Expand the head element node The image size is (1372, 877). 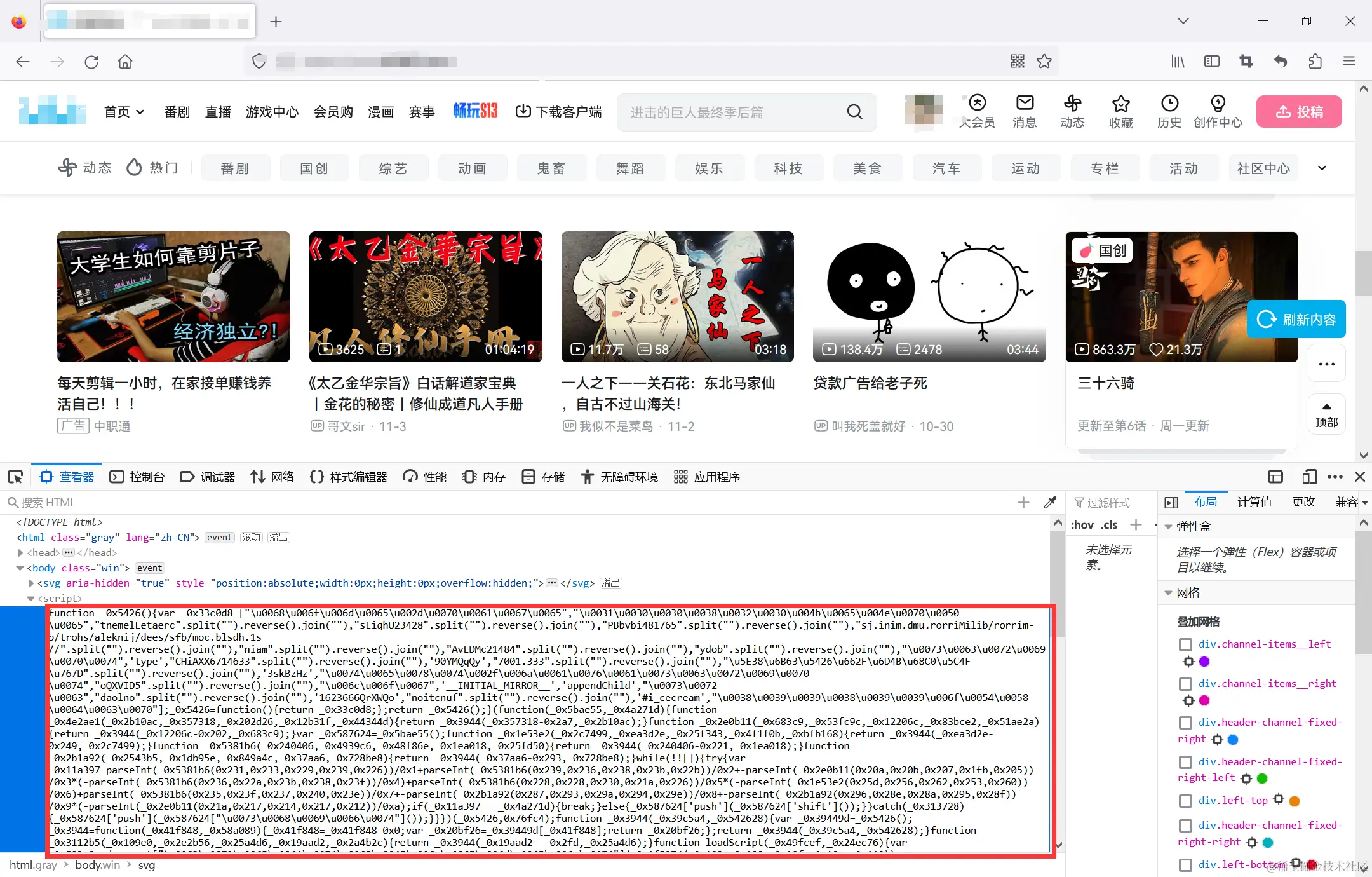point(20,553)
